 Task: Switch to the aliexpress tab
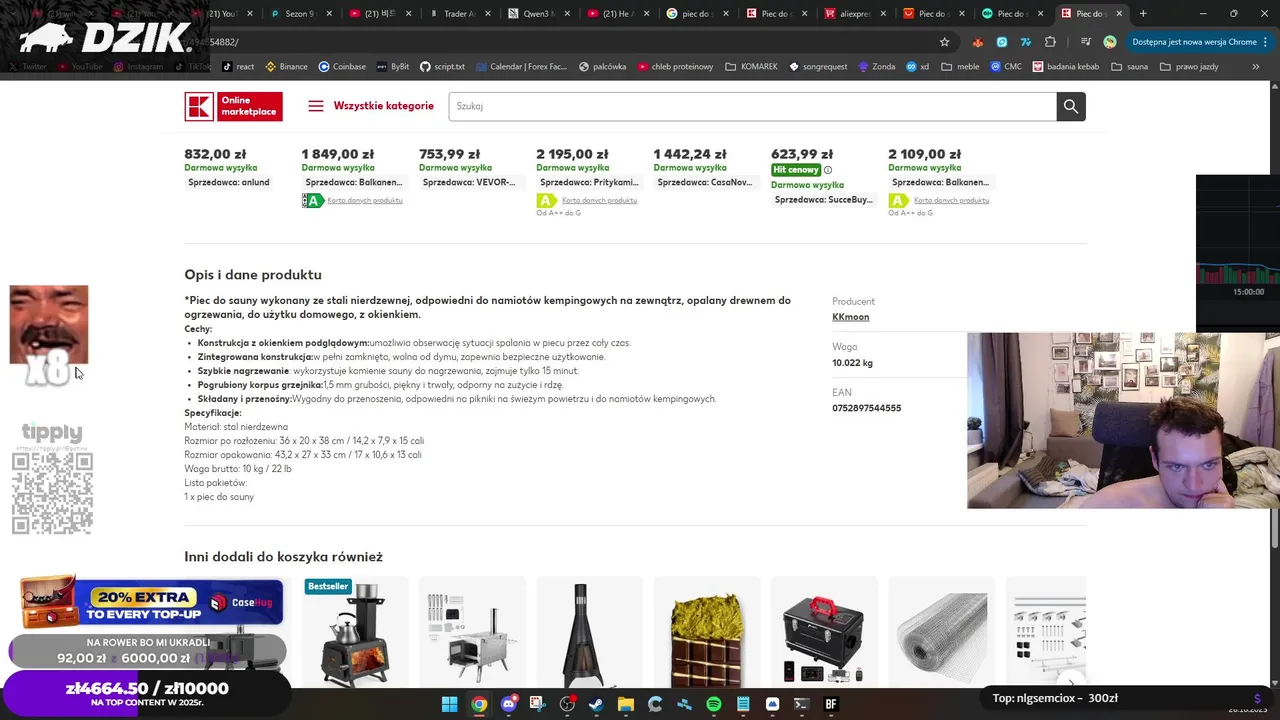[855, 14]
